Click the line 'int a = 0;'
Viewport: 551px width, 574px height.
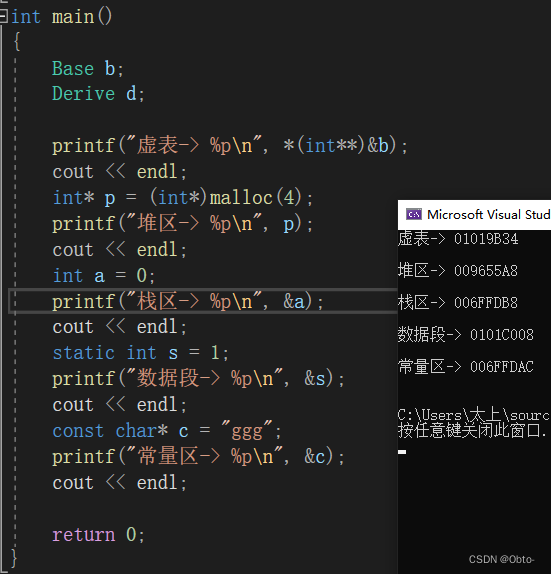pos(104,276)
